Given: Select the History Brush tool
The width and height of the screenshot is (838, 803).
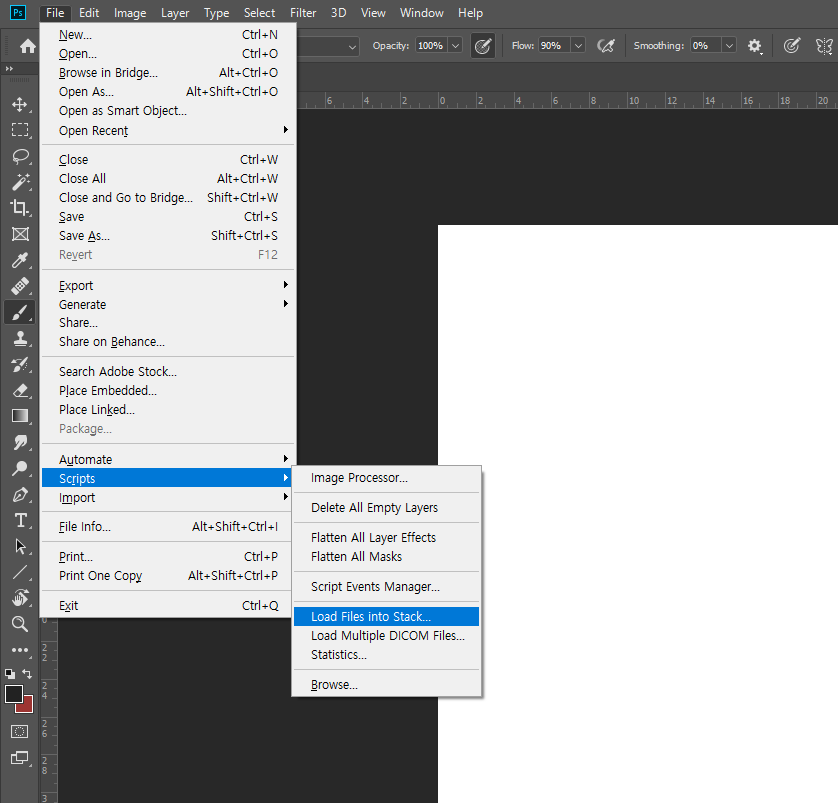Looking at the screenshot, I should tap(20, 364).
